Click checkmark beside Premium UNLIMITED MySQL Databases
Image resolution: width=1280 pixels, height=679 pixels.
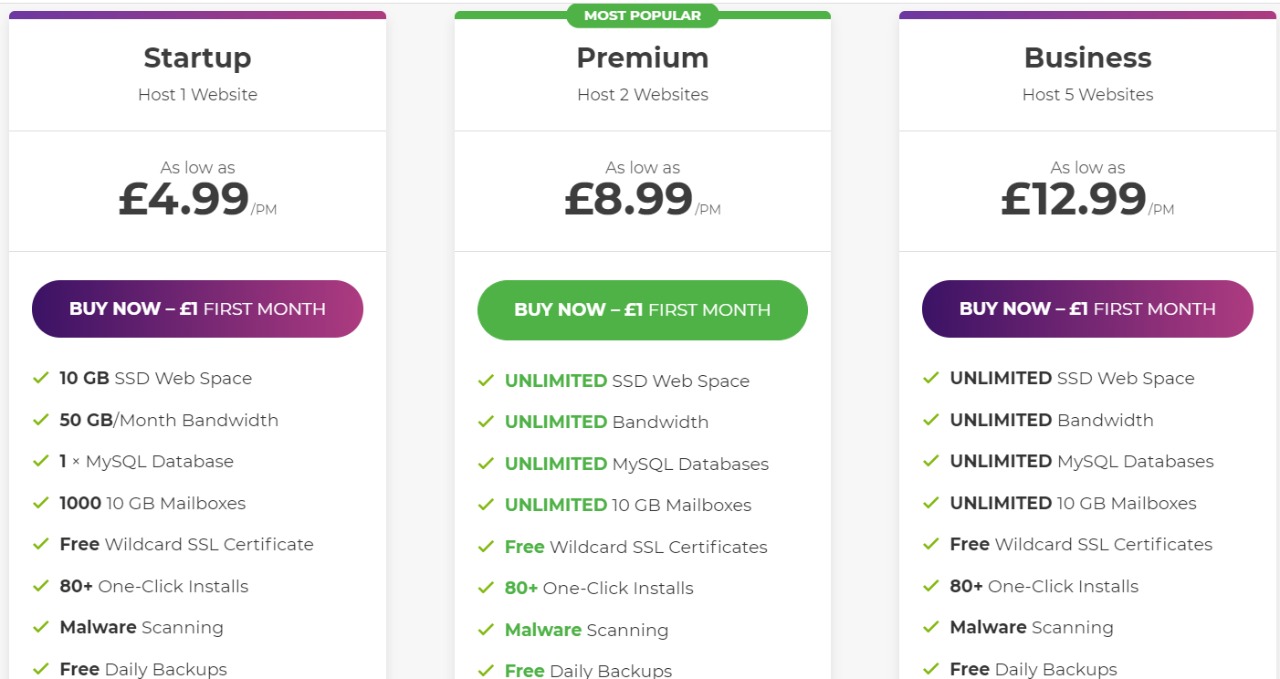coord(486,464)
